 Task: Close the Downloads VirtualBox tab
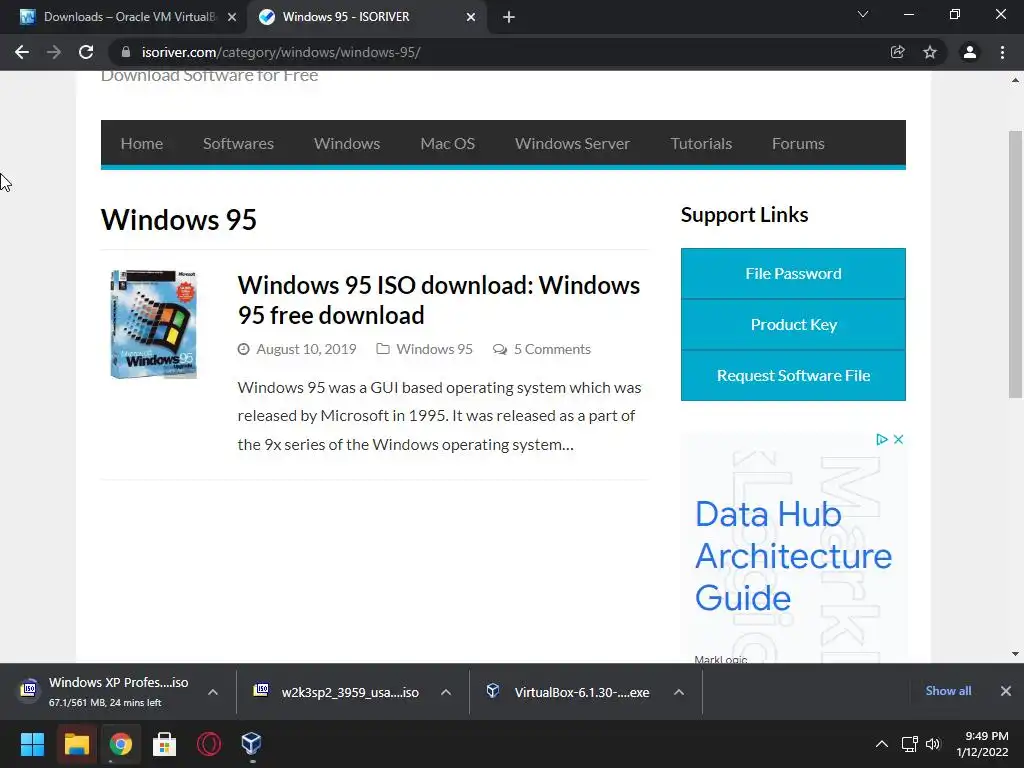(x=232, y=17)
